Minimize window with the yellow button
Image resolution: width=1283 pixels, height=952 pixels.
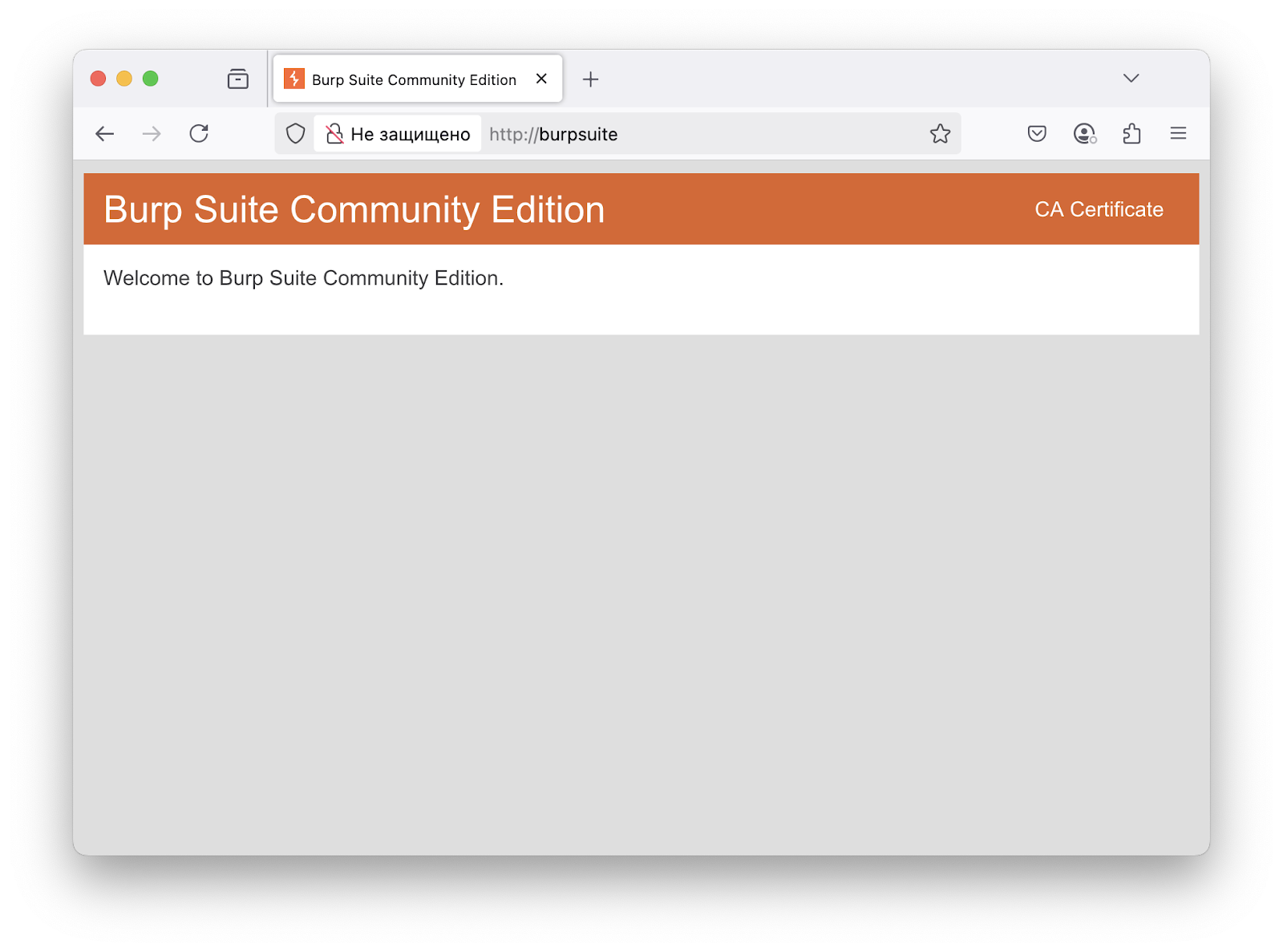[x=124, y=79]
